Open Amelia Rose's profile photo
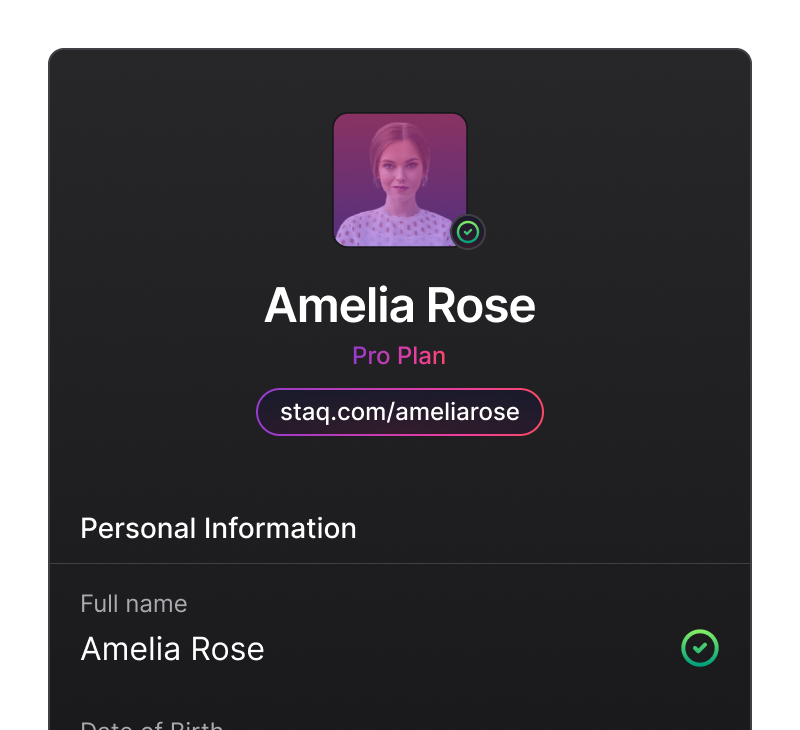 399,179
